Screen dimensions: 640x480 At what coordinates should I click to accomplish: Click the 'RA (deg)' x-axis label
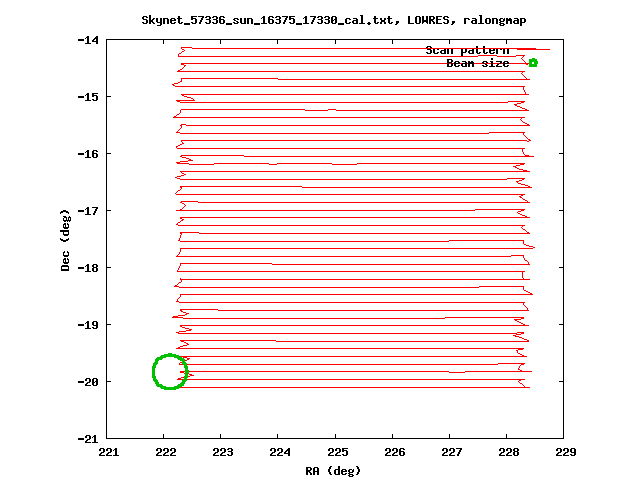click(333, 471)
